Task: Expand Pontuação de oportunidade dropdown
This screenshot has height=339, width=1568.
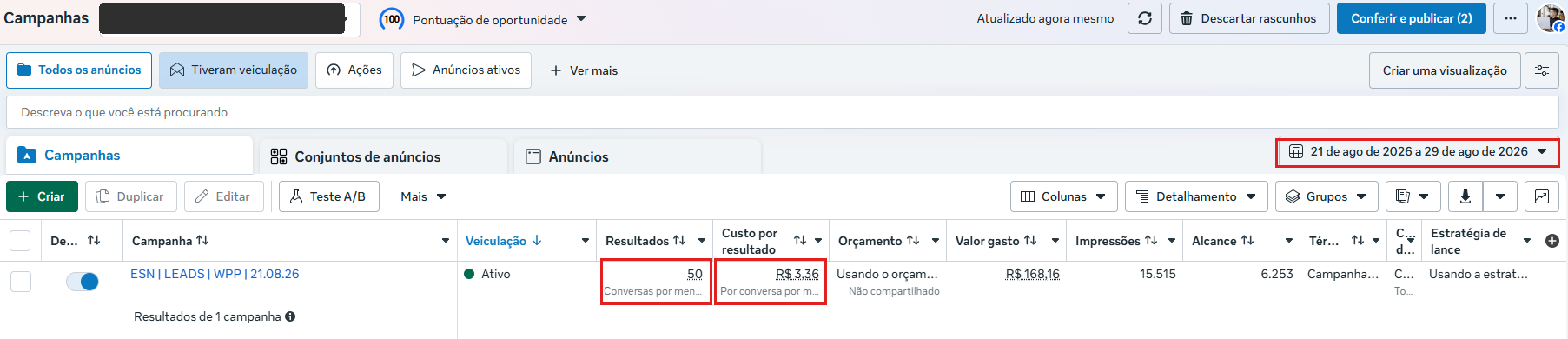Action: coord(581,18)
